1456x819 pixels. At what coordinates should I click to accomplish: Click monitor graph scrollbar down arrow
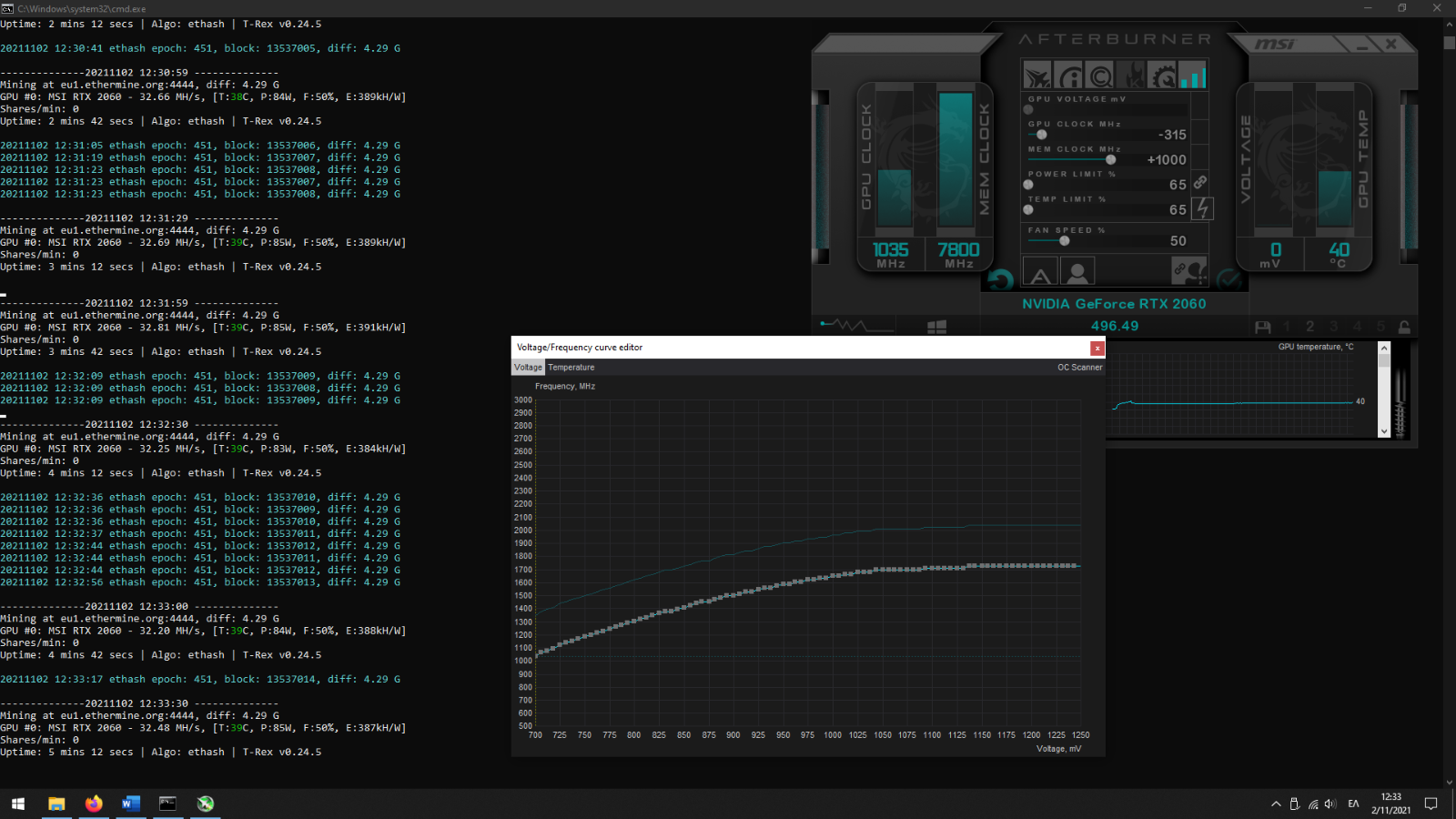tap(1384, 431)
